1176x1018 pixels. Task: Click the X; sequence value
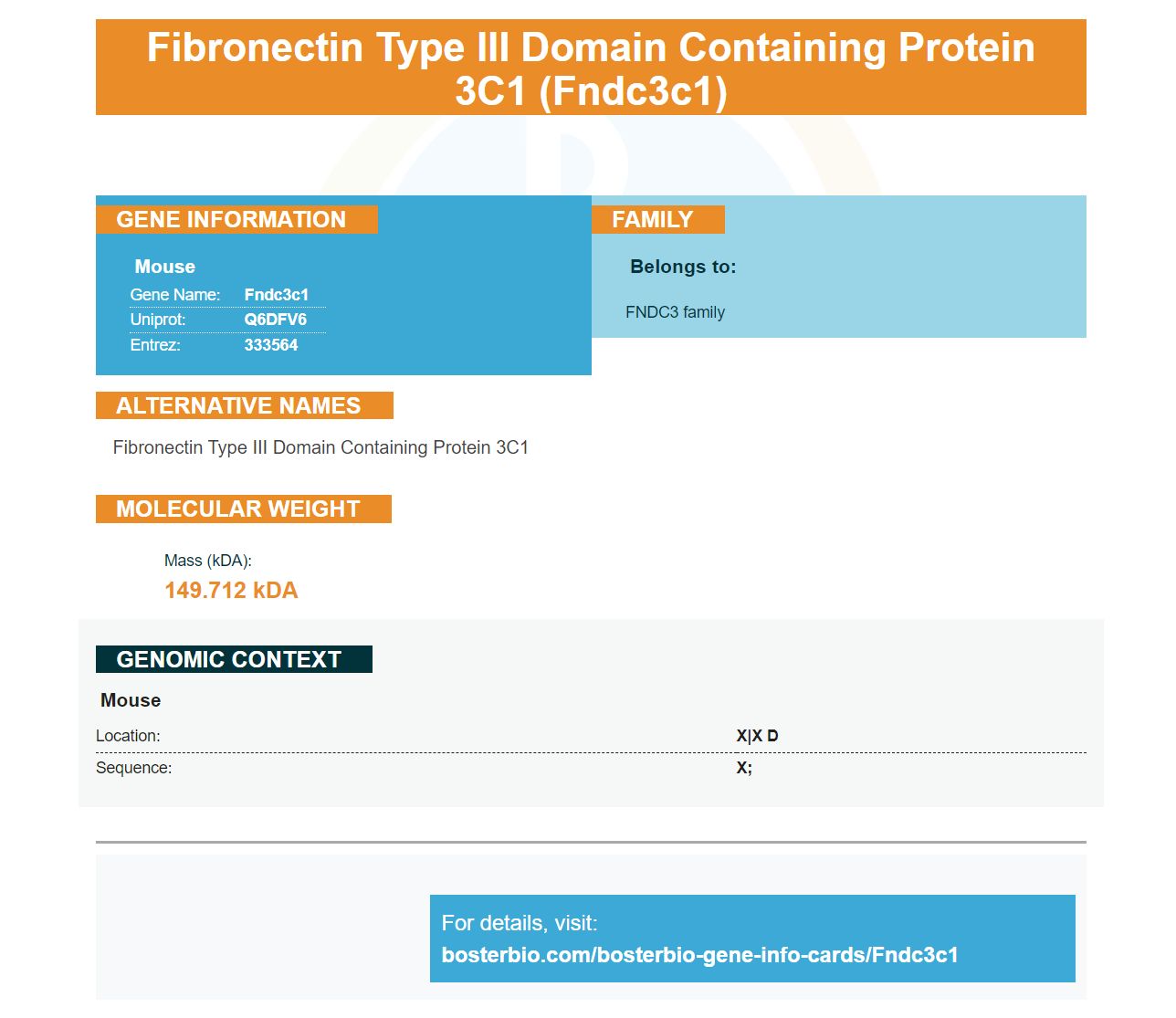coord(745,768)
